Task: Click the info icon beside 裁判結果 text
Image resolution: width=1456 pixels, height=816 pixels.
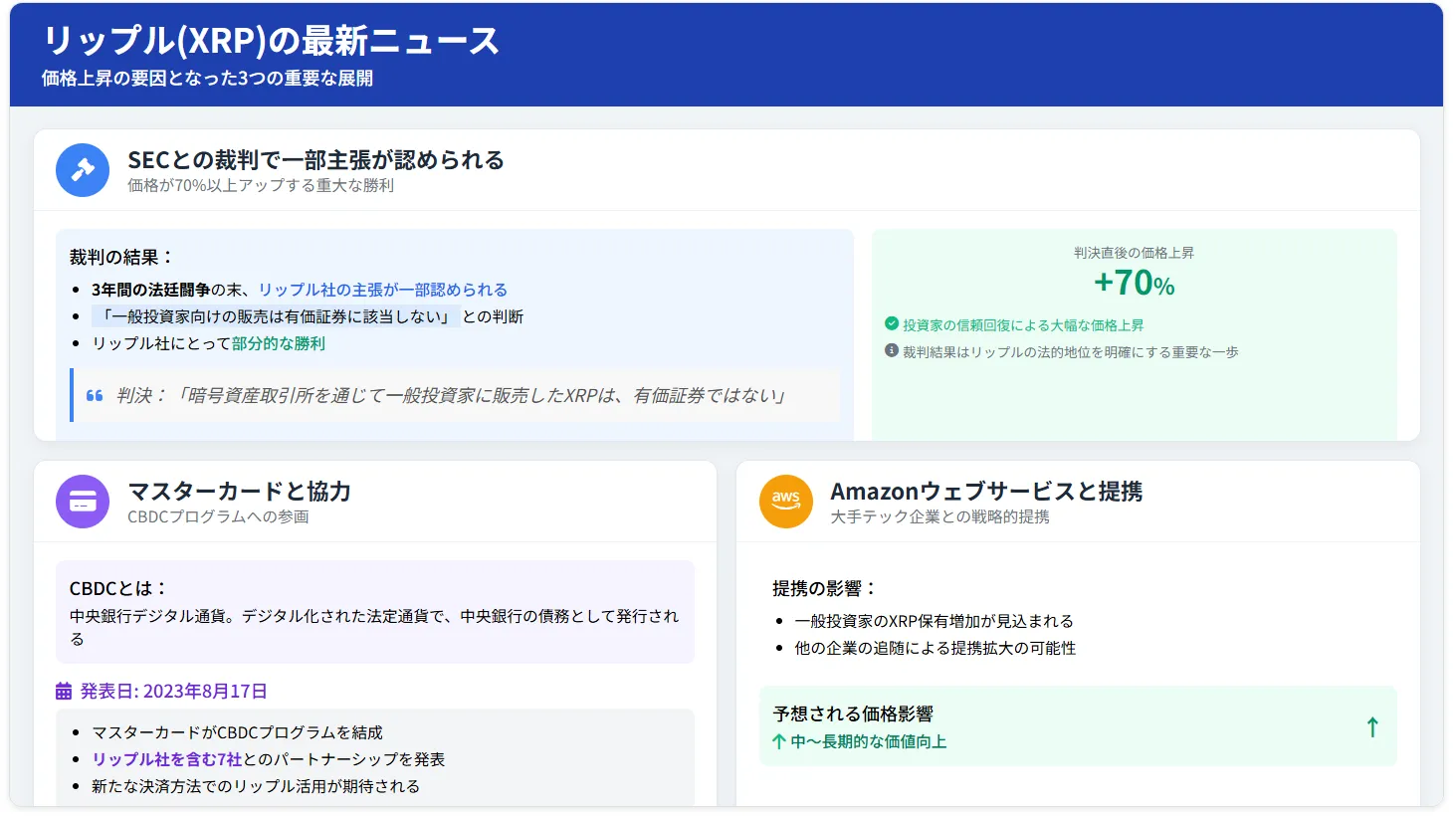Action: pos(891,351)
